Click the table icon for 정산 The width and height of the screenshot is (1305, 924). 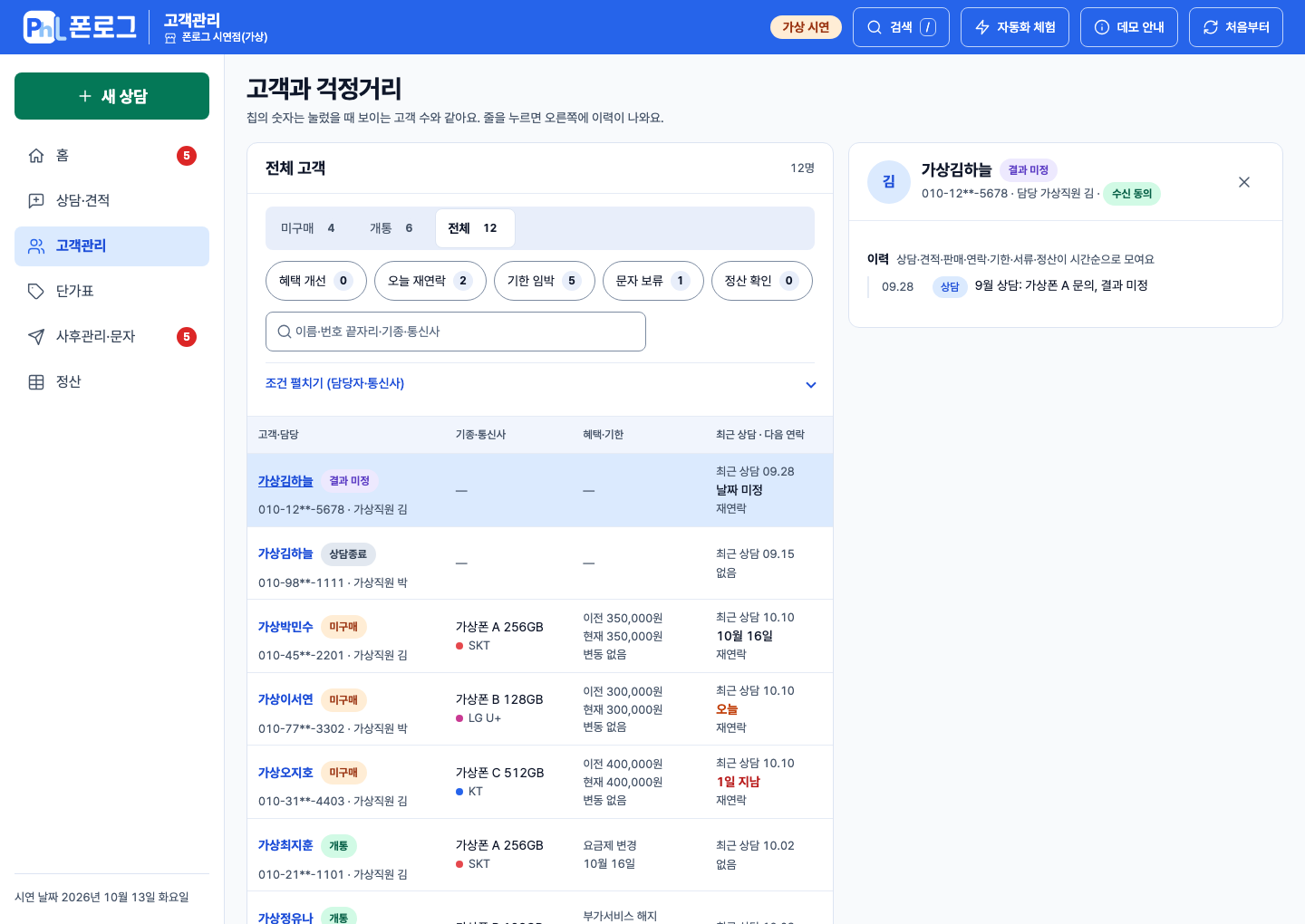pos(36,382)
